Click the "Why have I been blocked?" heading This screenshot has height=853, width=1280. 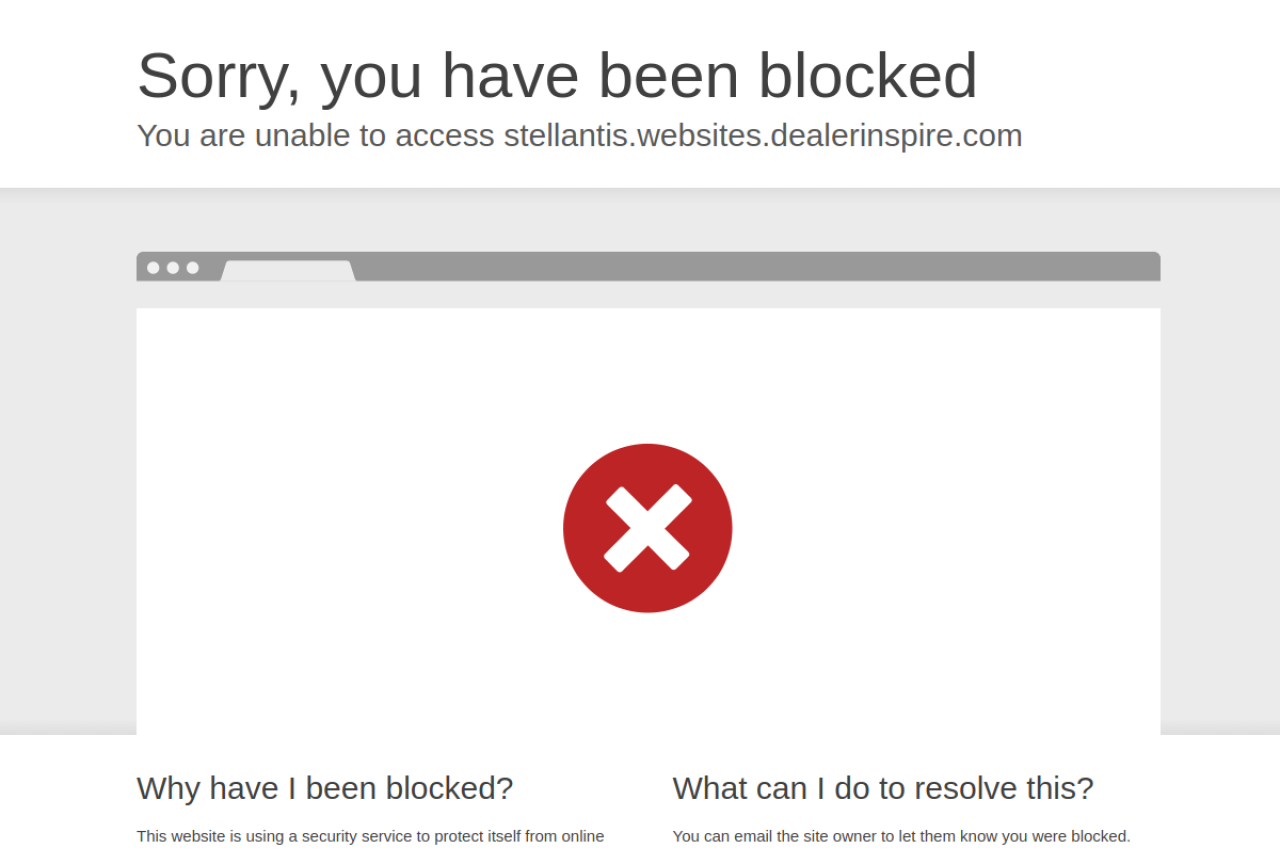pos(324,788)
